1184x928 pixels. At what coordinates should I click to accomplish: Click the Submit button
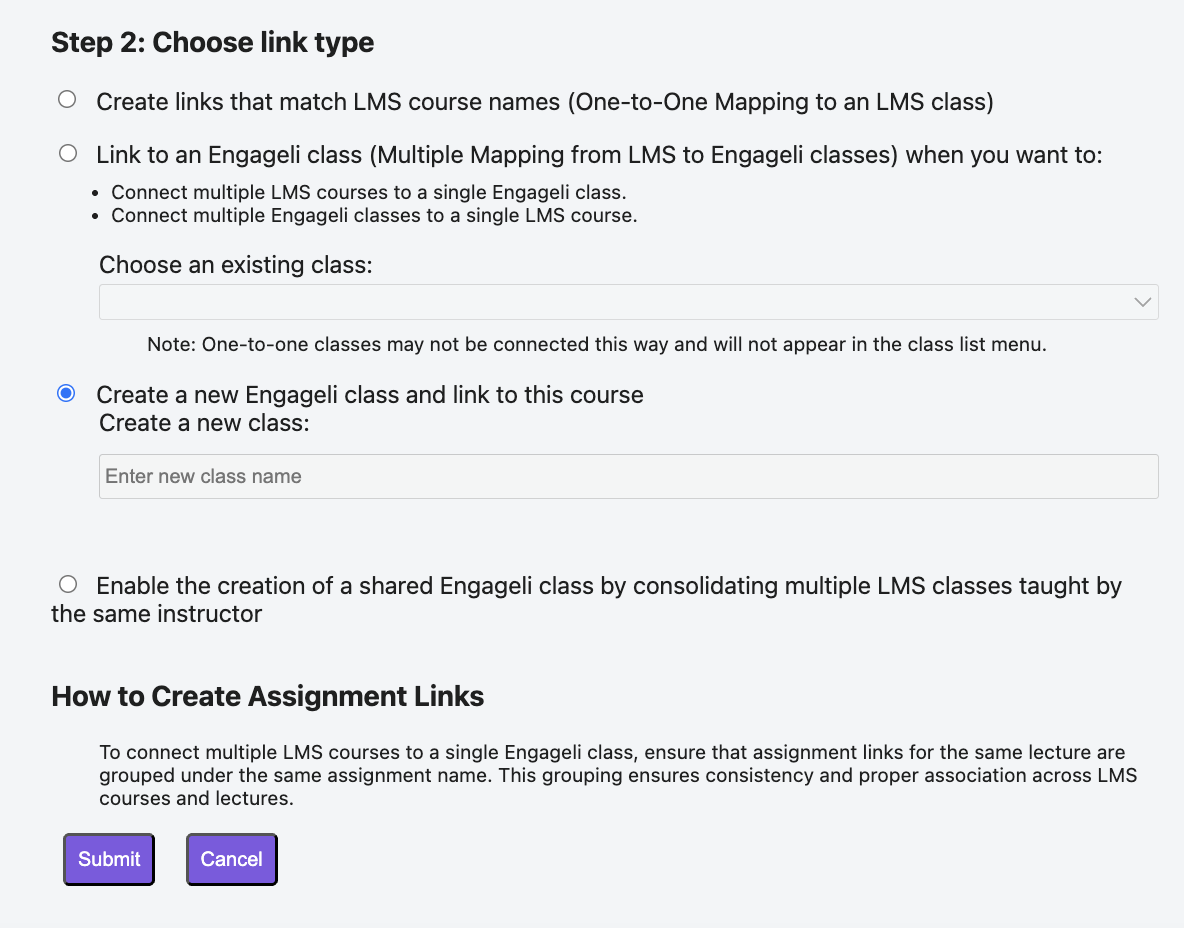point(109,859)
